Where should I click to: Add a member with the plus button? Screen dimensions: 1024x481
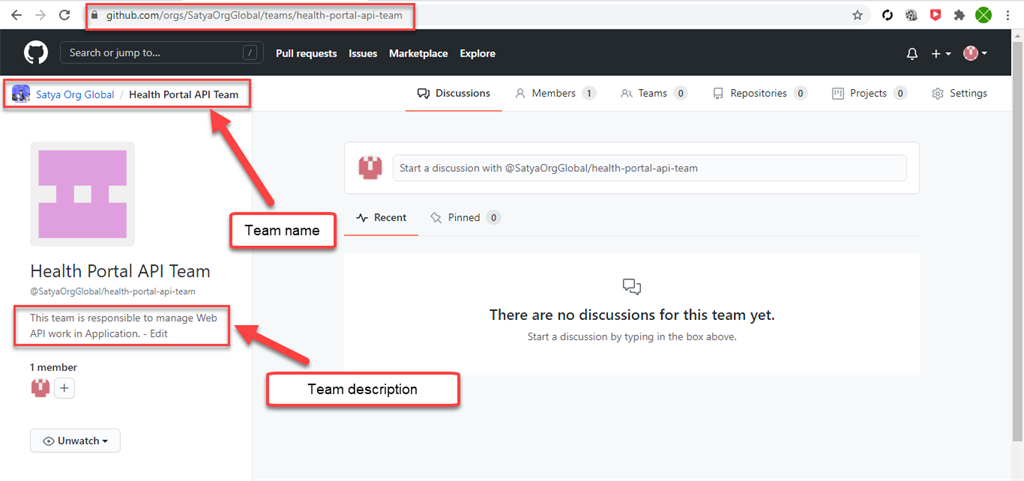point(65,389)
